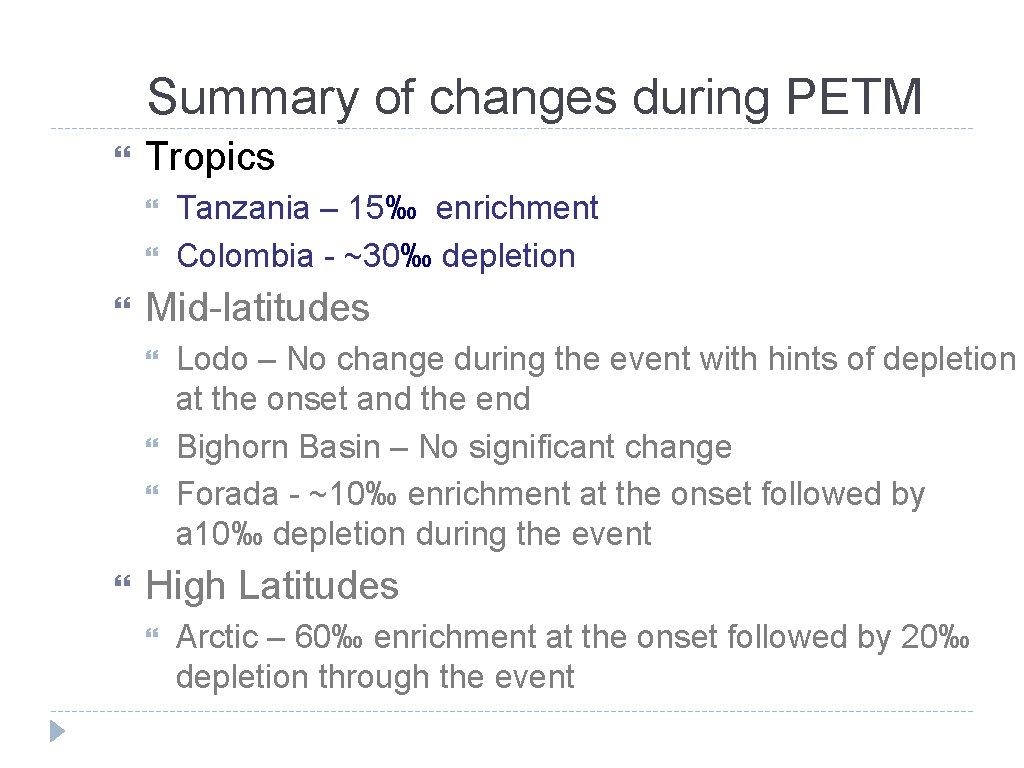Select the 'Tanzania – 15‰ enrichment' line
1024x768 pixels.
pos(387,208)
